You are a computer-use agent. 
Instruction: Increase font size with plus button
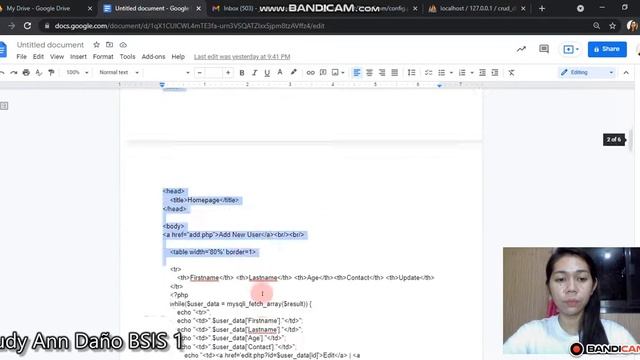tap(228, 73)
